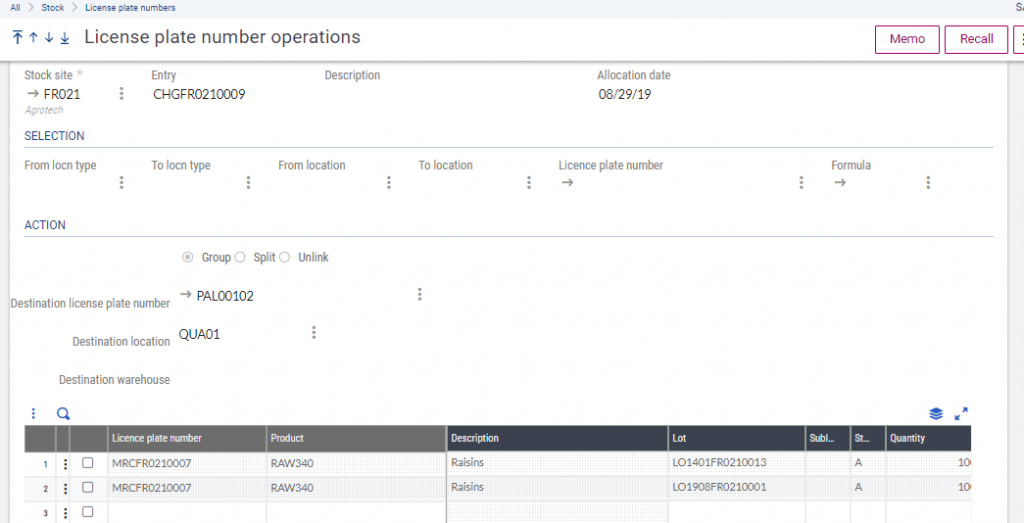Go to previous record up arrow
Screen dimensions: 1024x523
click(33, 37)
